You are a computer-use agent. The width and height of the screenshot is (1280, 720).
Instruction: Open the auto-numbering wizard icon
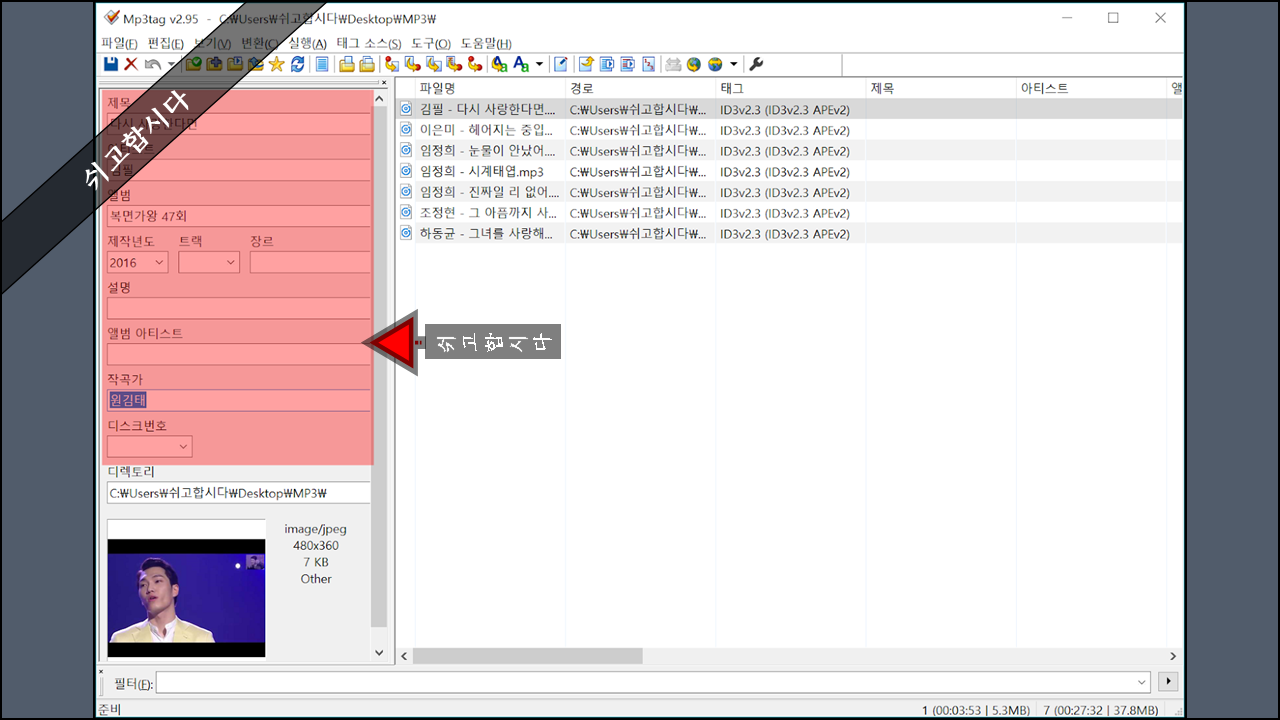point(648,64)
